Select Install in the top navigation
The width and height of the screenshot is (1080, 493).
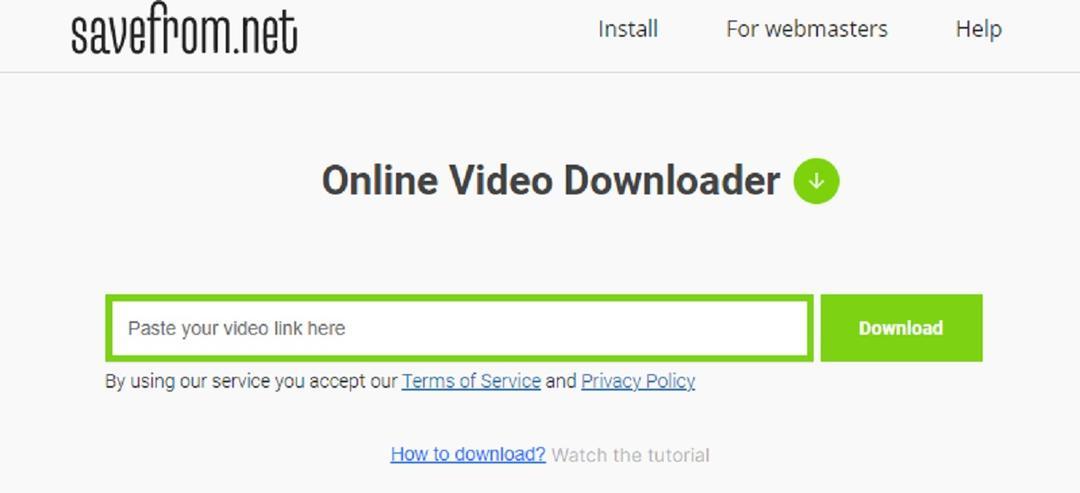tap(627, 29)
